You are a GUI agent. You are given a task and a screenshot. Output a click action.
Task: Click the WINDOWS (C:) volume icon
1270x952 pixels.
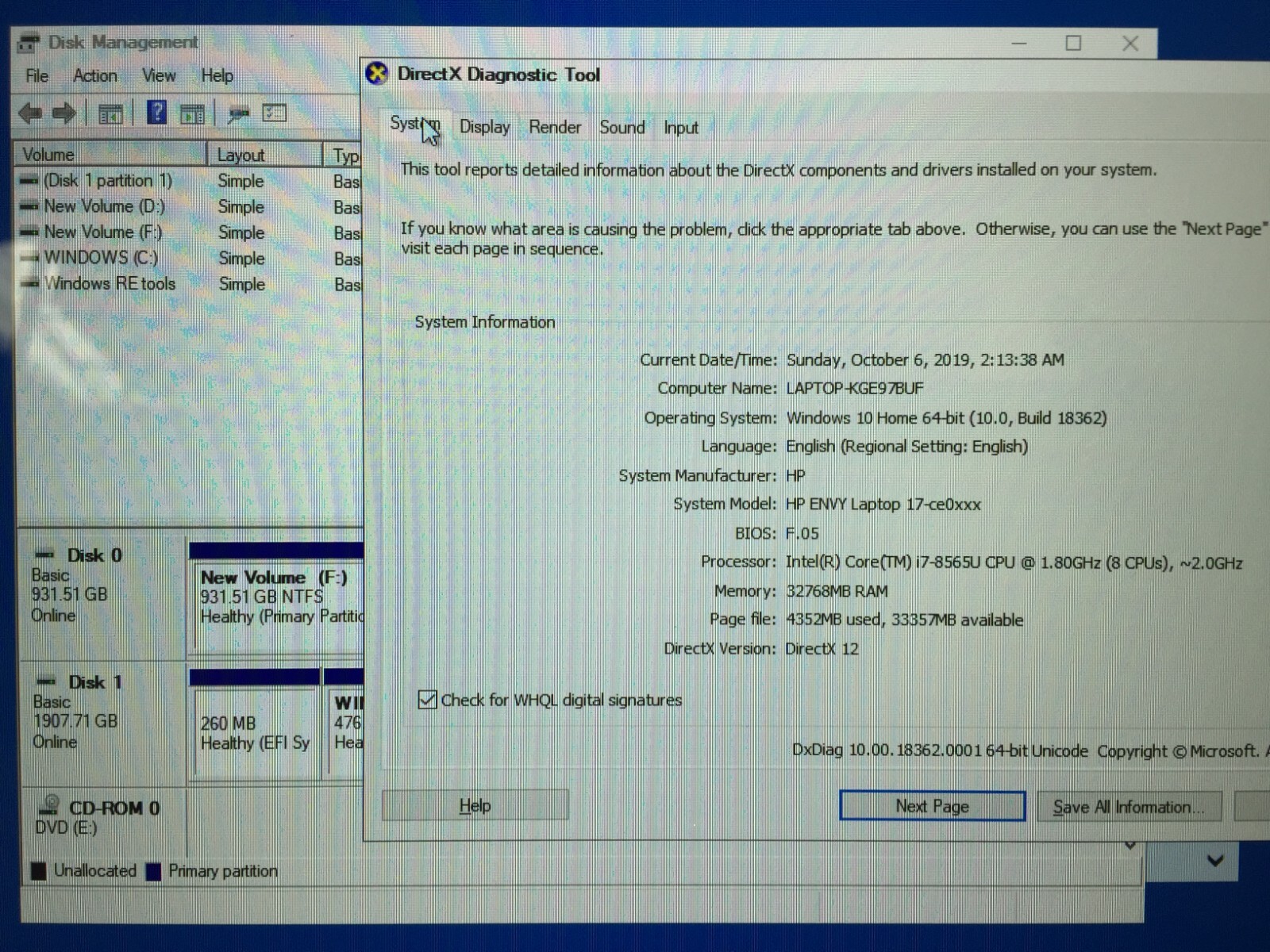(30, 257)
